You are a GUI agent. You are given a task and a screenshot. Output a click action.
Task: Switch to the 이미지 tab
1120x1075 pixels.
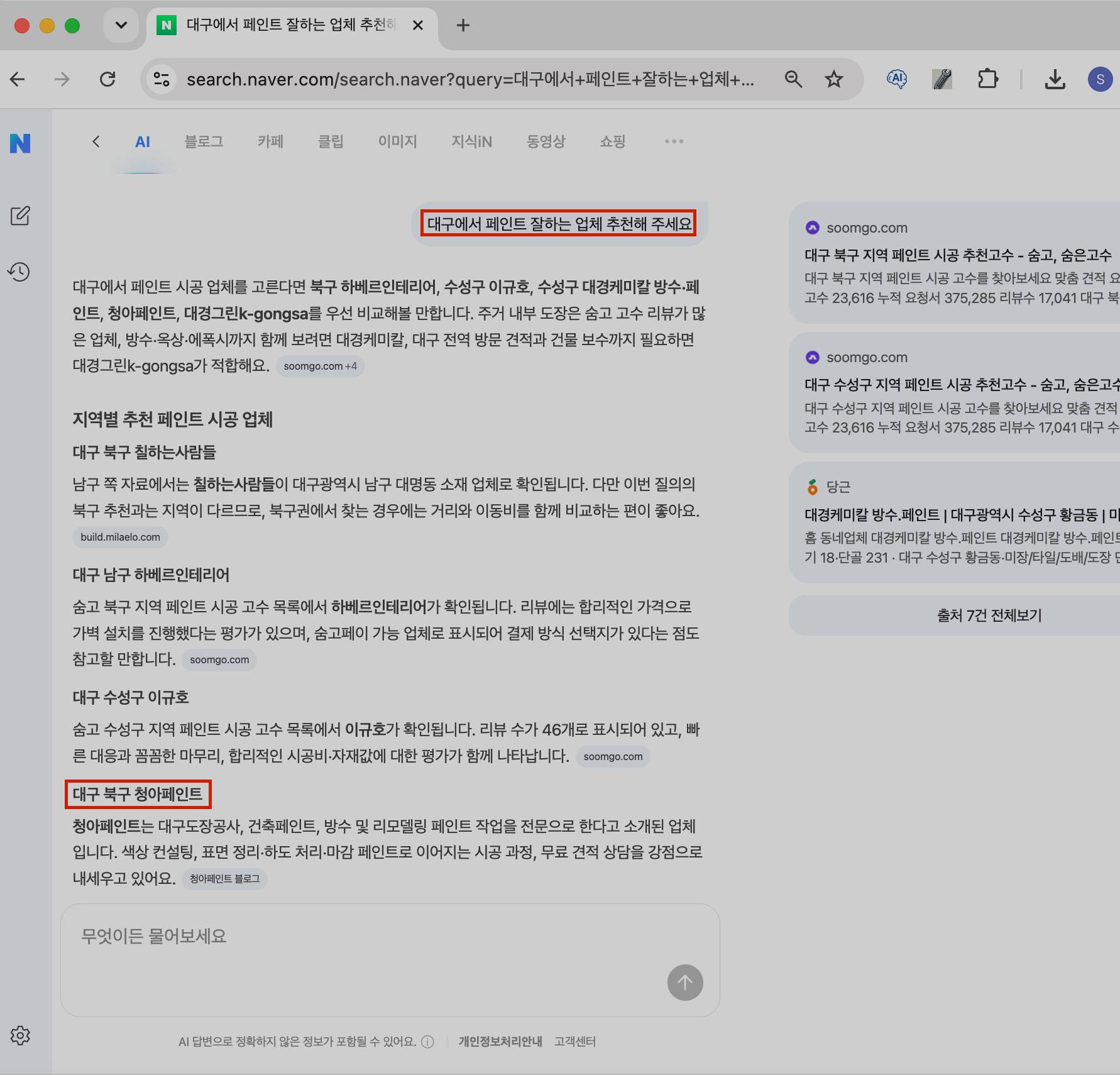[397, 141]
